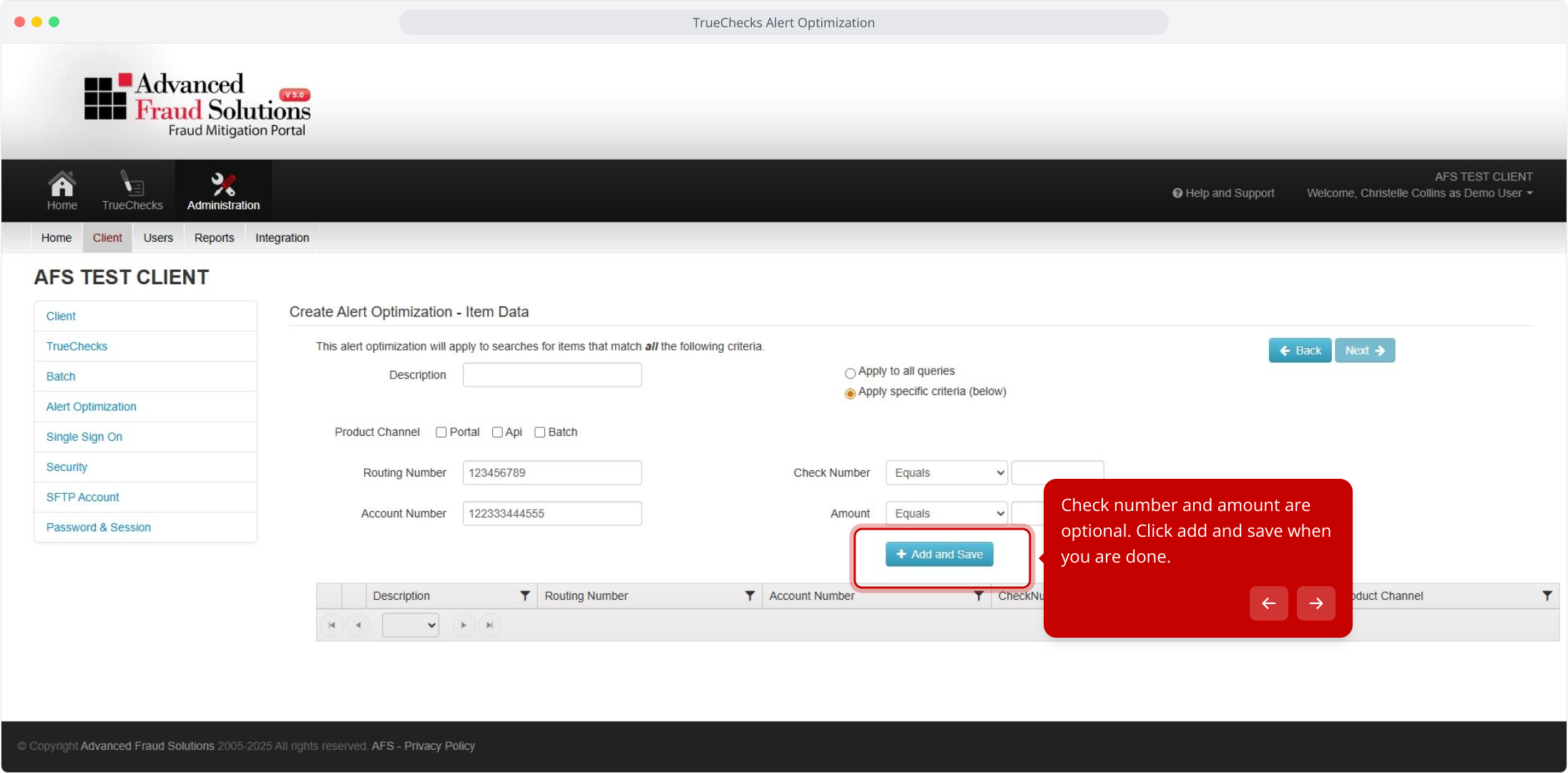
Task: Click the Advanced Fraud Solutions footer link
Action: [147, 746]
